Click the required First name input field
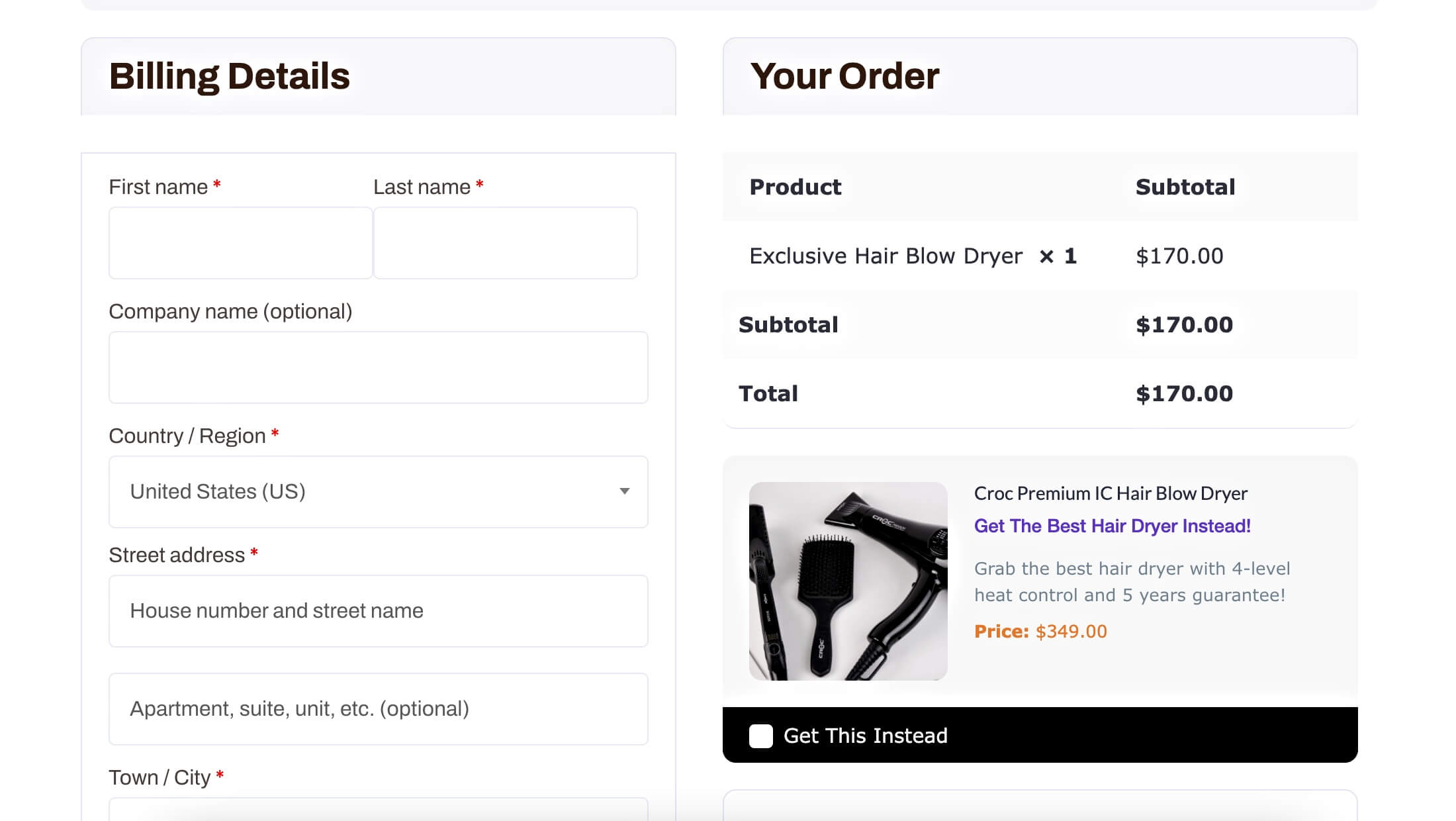The height and width of the screenshot is (821, 1456). tap(241, 243)
